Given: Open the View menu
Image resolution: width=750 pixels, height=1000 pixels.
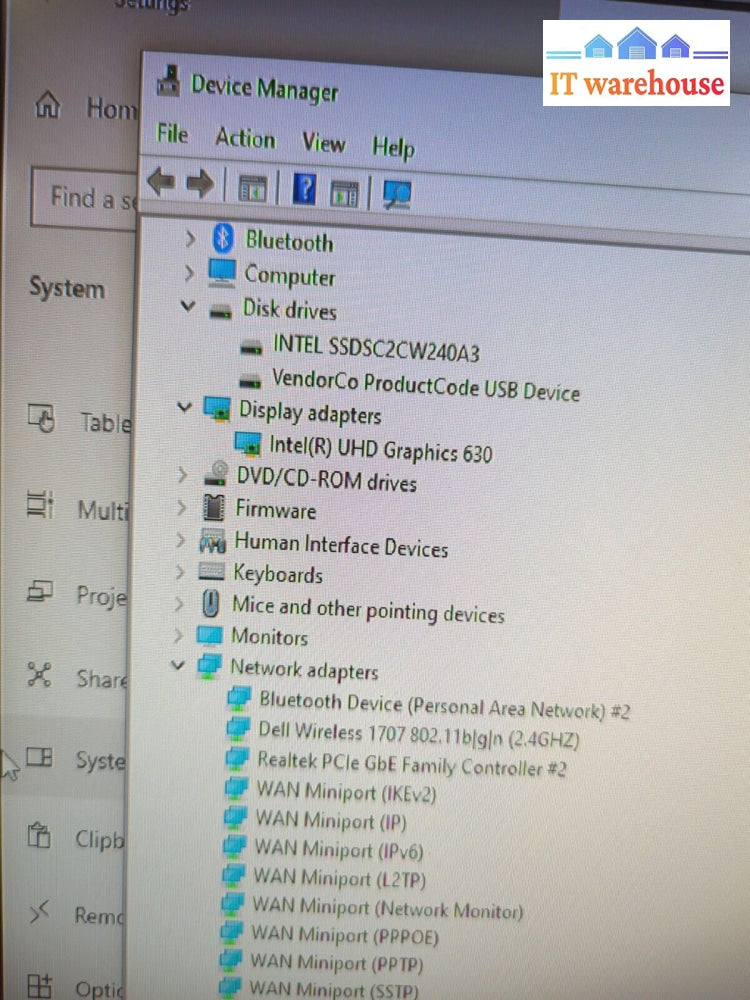Looking at the screenshot, I should coord(323,143).
